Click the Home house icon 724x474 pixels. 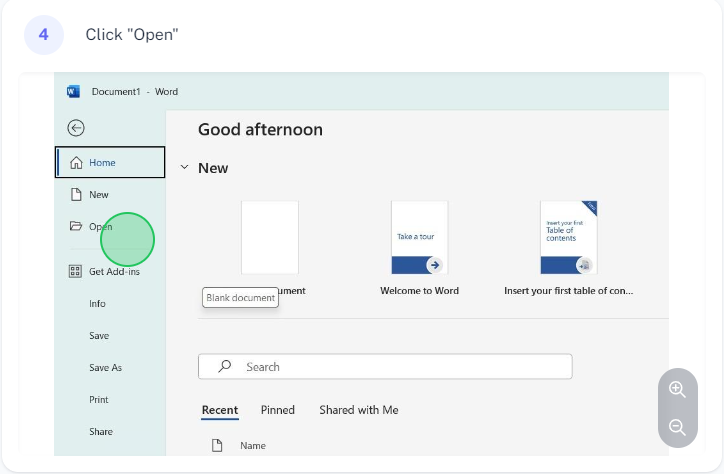coord(76,162)
